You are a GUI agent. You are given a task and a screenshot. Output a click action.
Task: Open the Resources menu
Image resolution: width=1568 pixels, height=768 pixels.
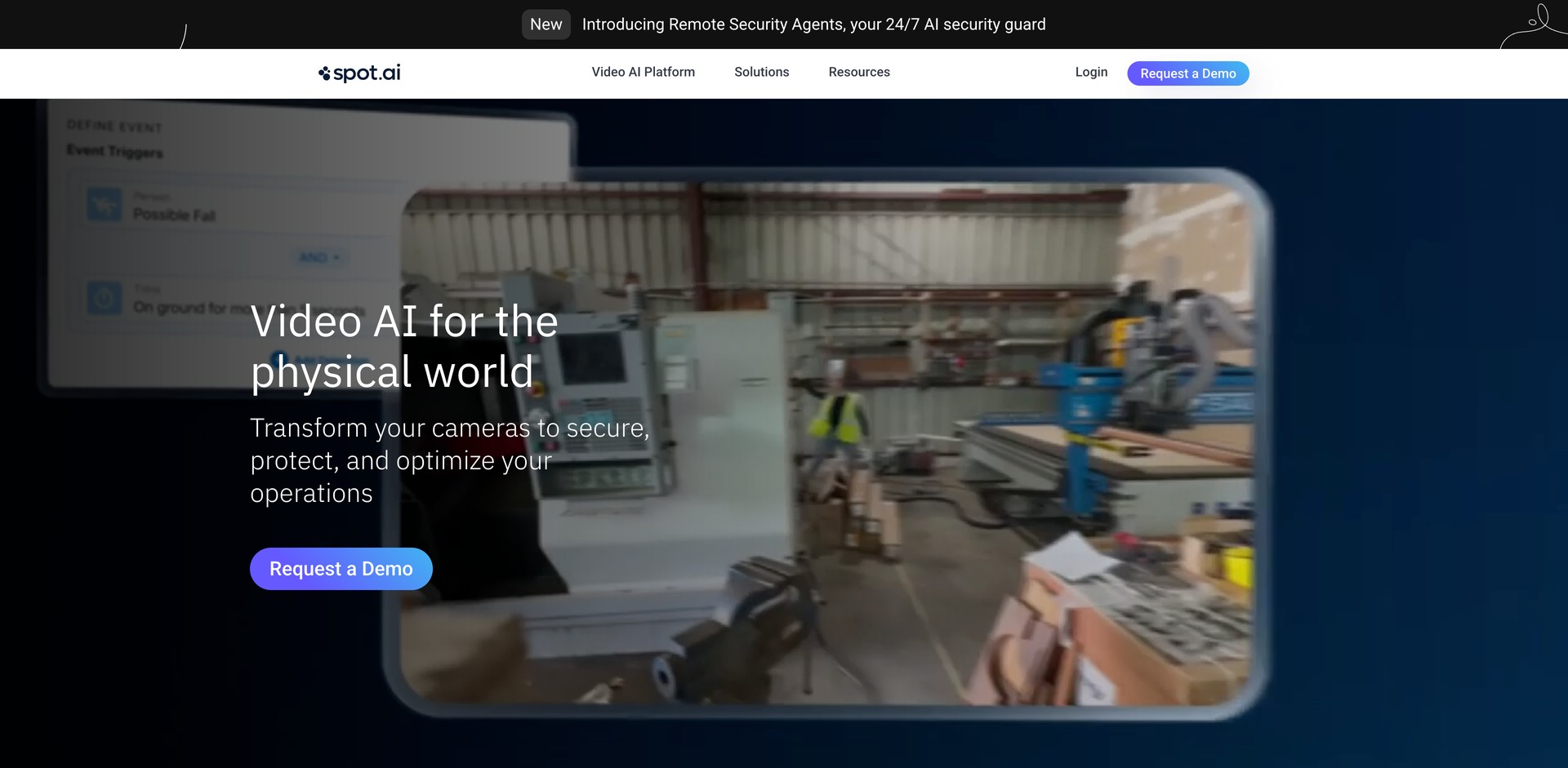pos(859,72)
